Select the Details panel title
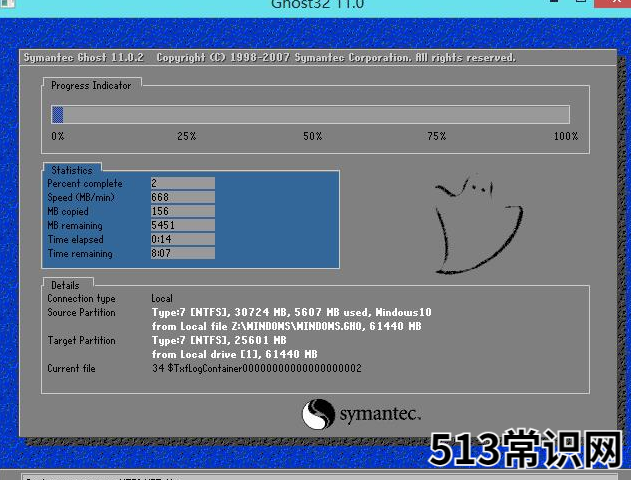The image size is (631, 480). (x=65, y=285)
